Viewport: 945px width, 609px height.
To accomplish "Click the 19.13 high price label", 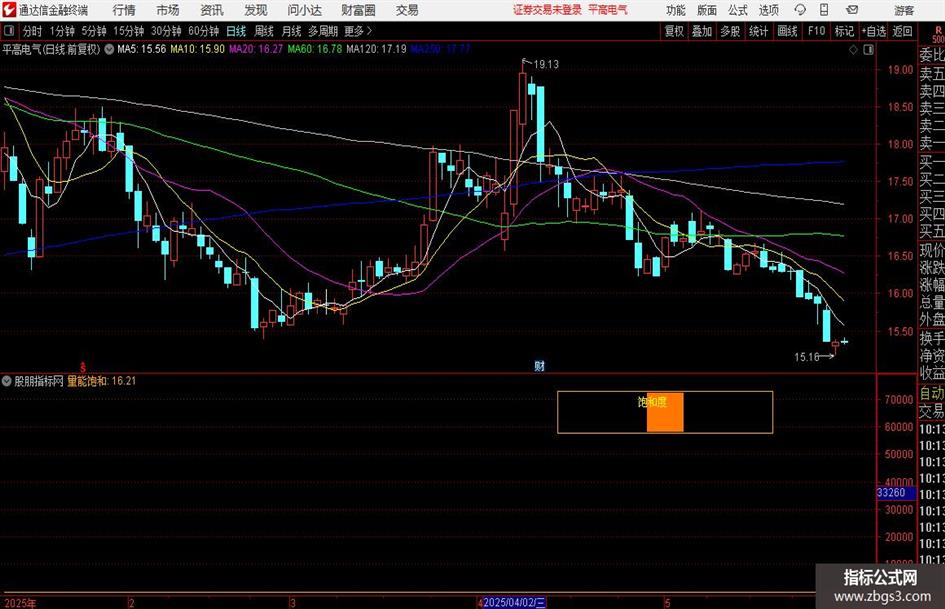I will point(546,64).
